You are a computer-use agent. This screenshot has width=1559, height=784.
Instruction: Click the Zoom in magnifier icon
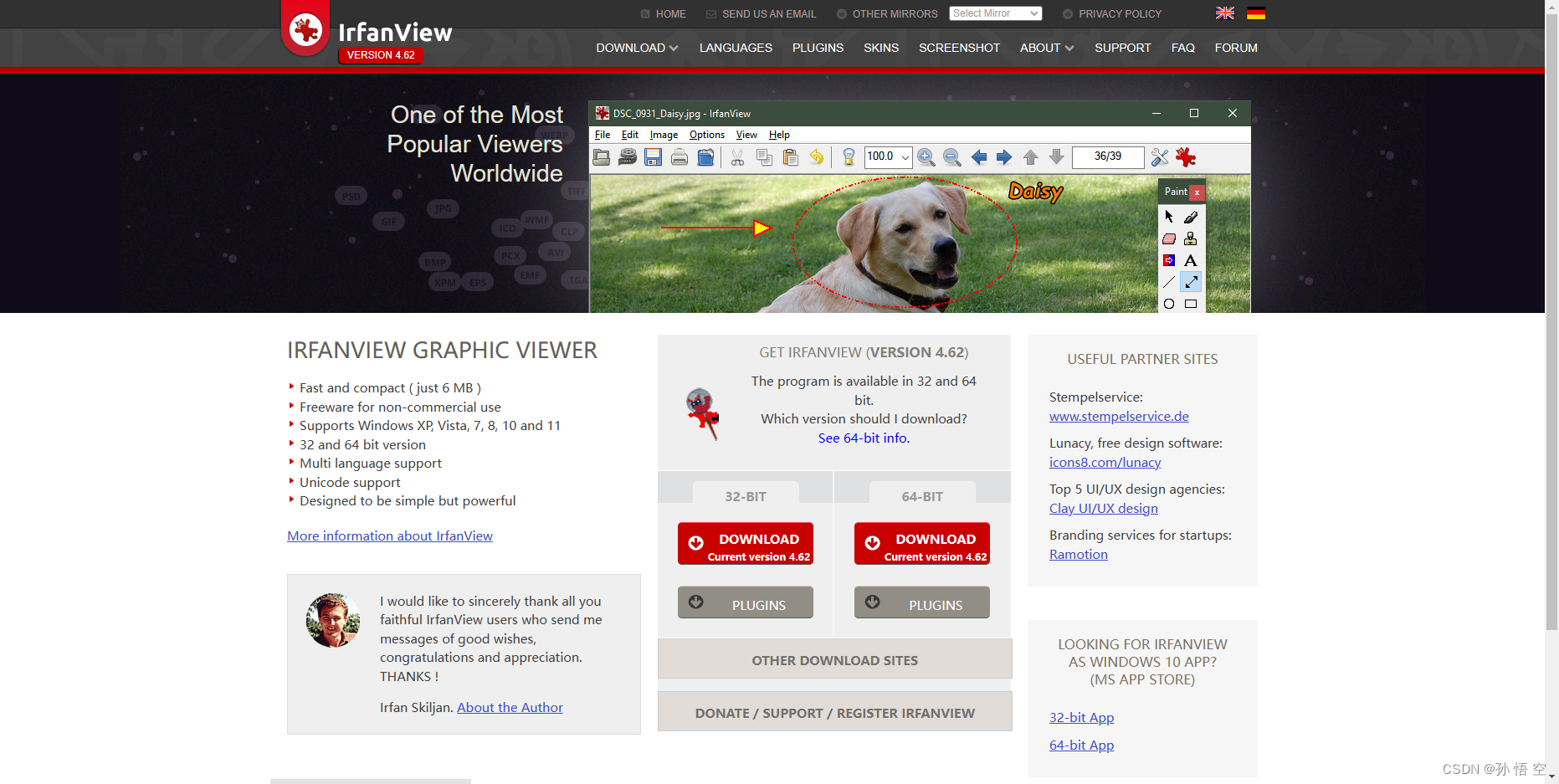926,157
